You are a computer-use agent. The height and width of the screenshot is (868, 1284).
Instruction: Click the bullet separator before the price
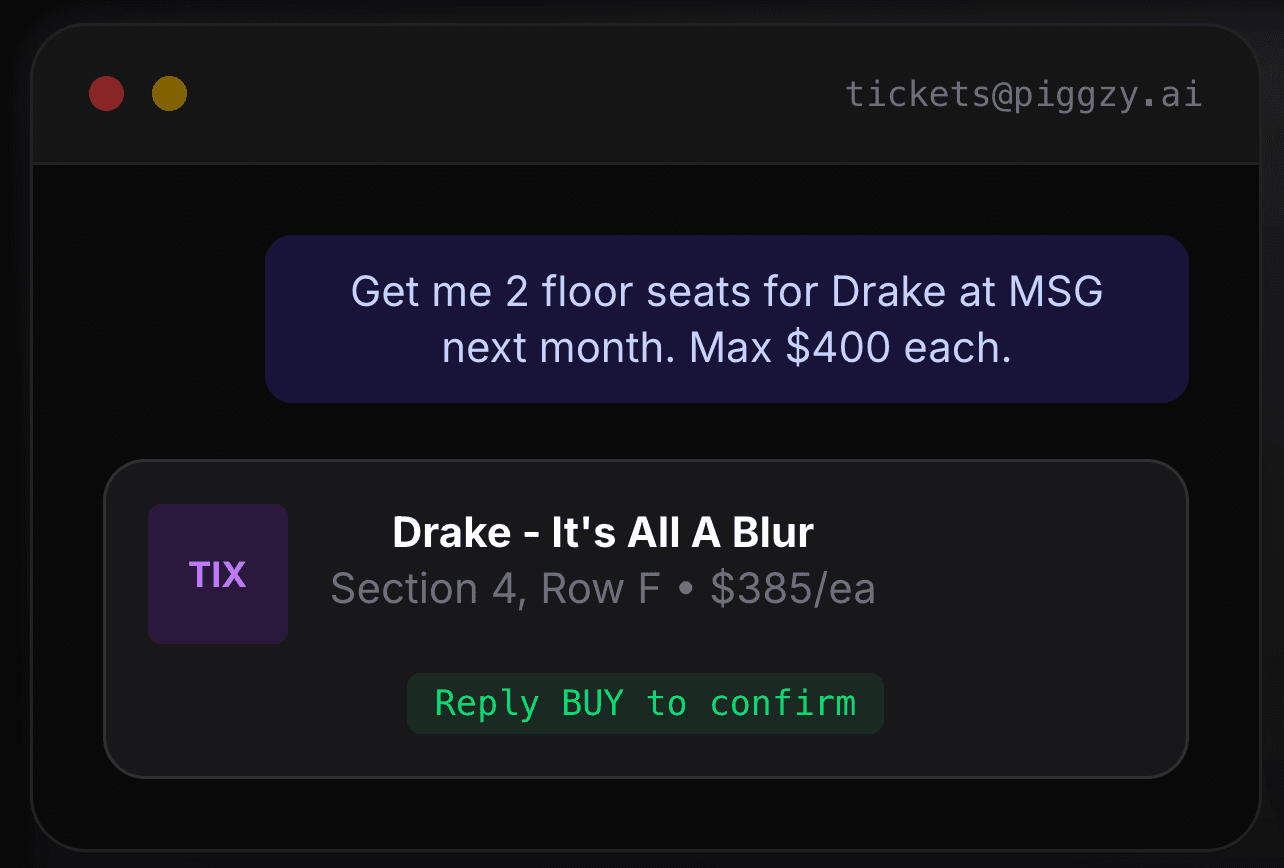tap(685, 589)
